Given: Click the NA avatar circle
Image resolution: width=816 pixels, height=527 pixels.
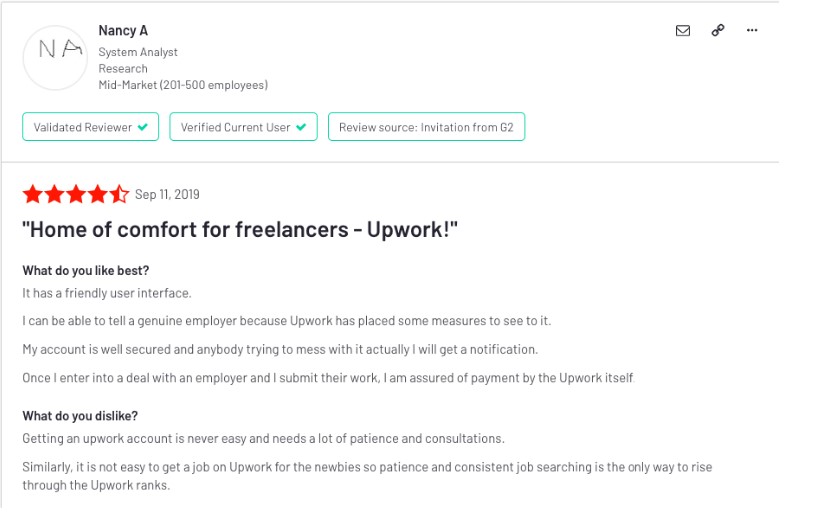Looking at the screenshot, I should coord(55,58).
